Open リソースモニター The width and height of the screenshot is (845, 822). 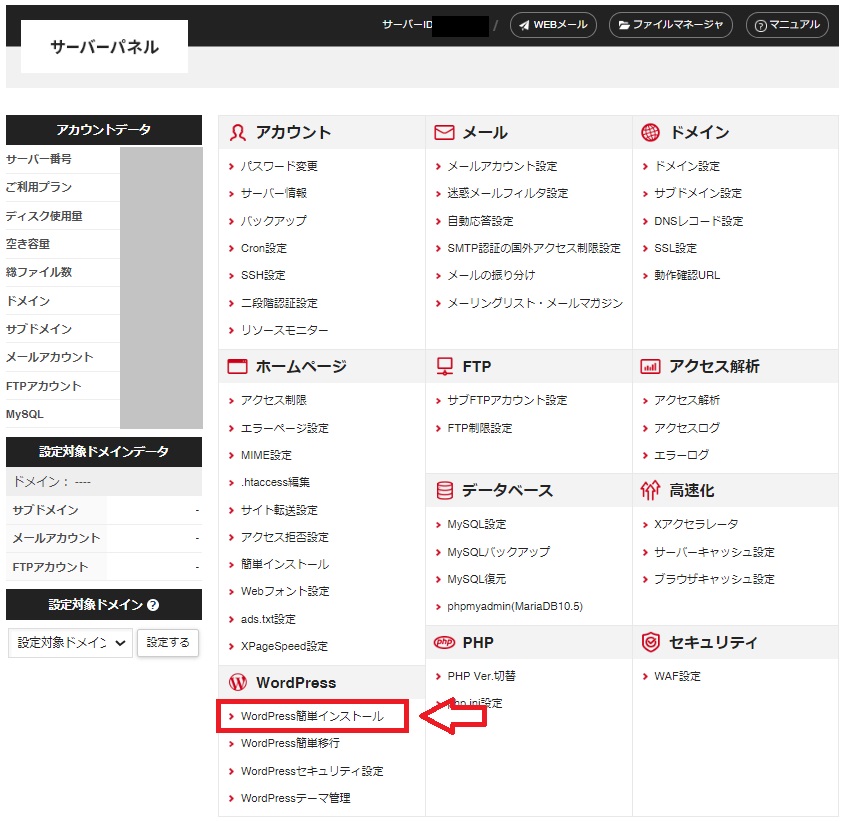click(285, 330)
